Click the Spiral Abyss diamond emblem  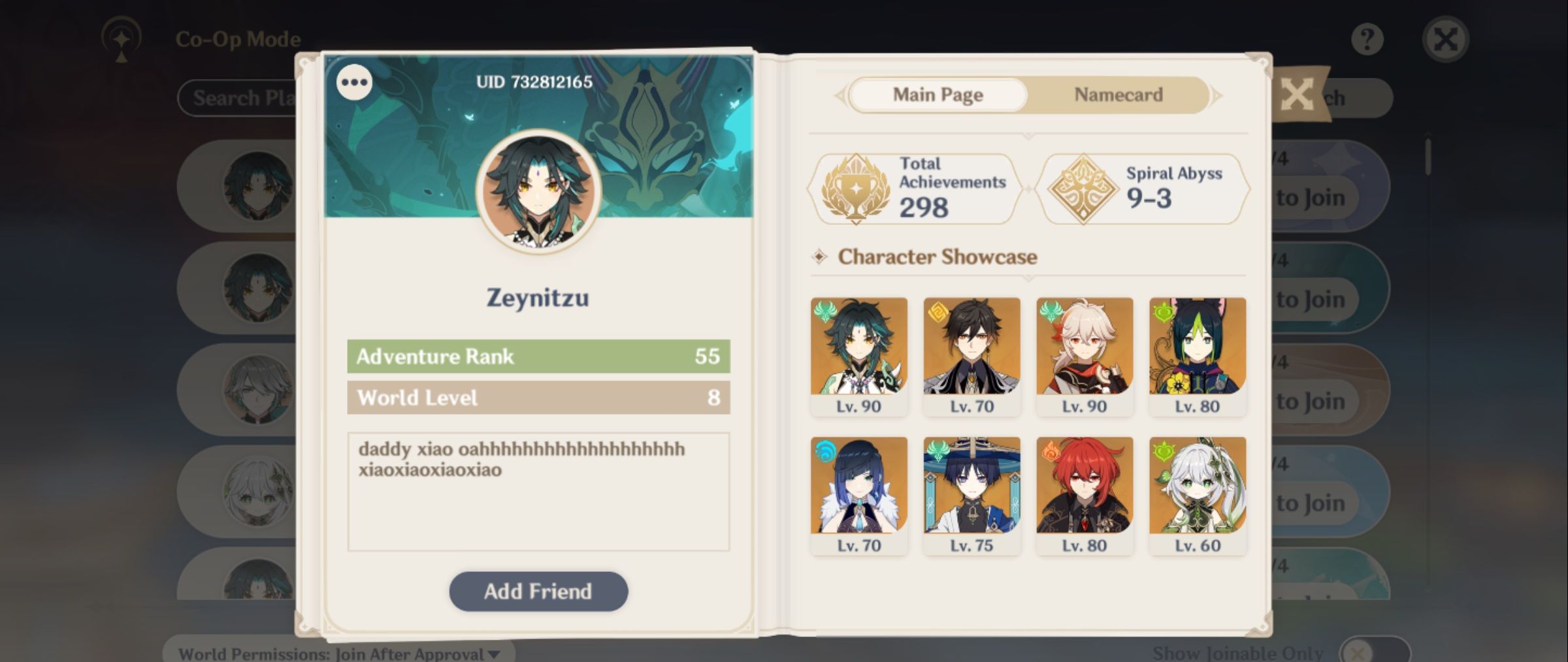[x=1083, y=189]
